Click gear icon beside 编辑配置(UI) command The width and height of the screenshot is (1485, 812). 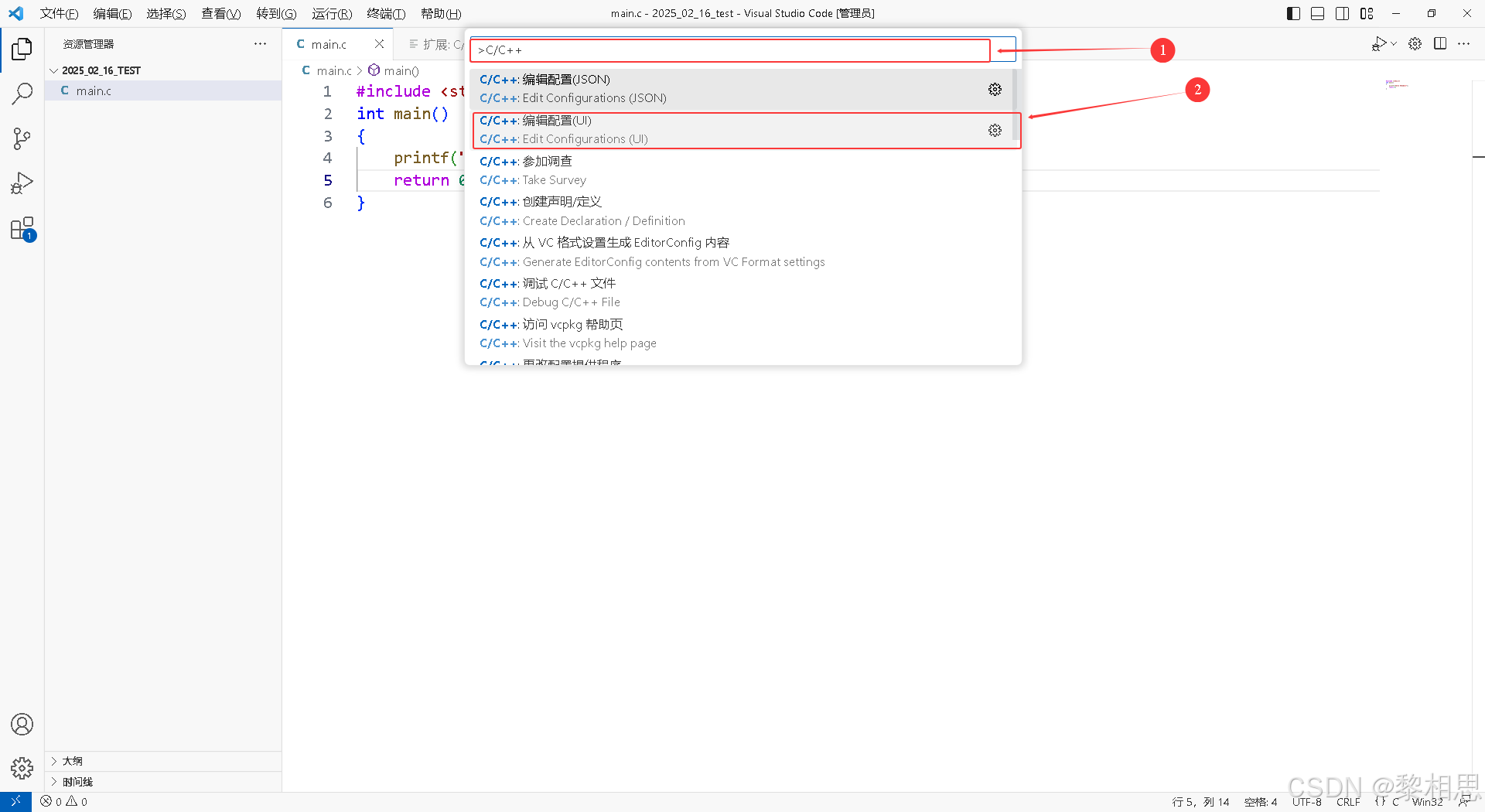tap(995, 131)
